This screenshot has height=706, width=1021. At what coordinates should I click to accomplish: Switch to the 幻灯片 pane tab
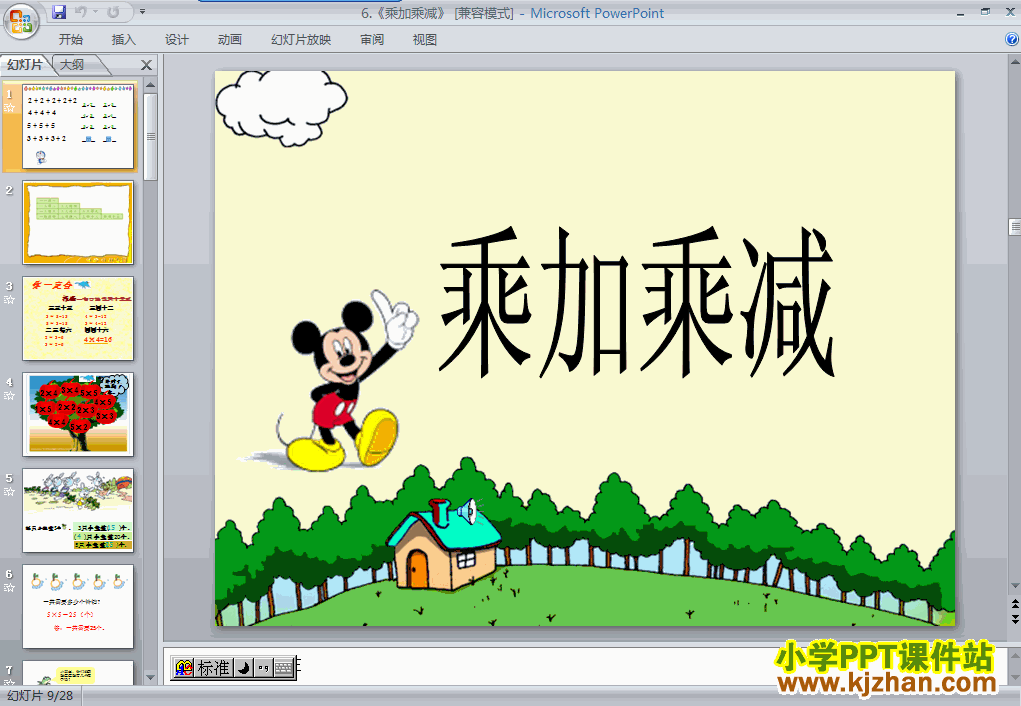(25, 64)
